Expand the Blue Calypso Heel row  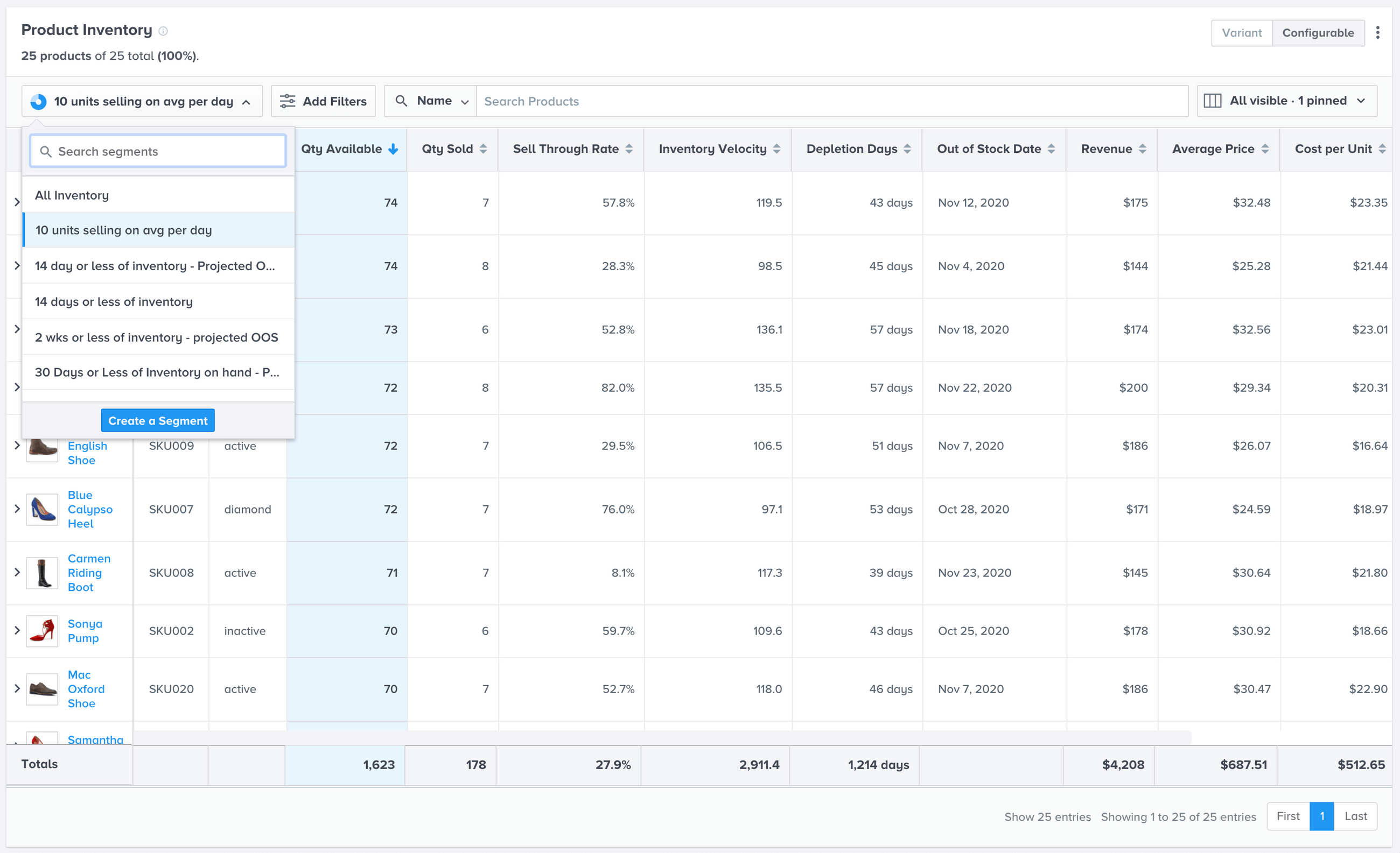tap(17, 510)
